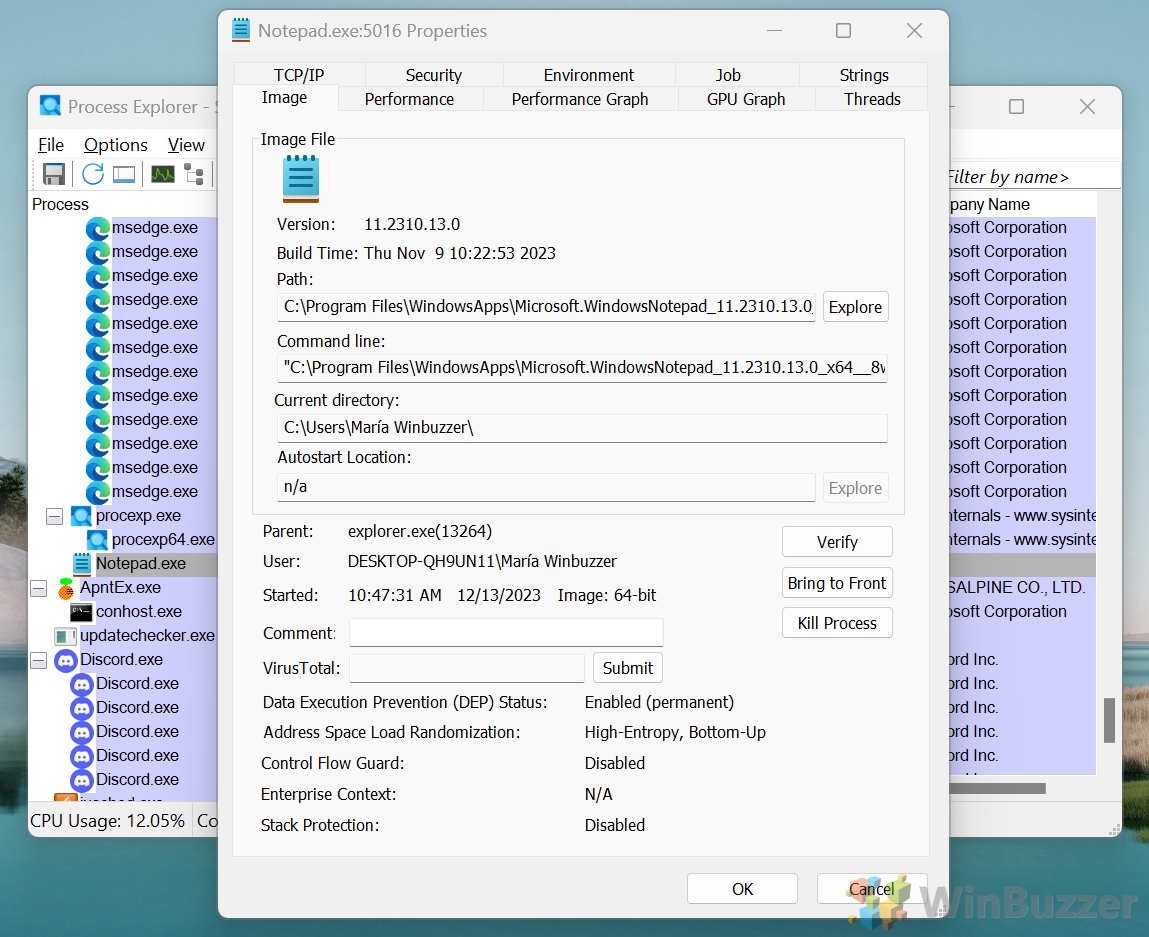This screenshot has height=937, width=1149.
Task: Open the System Information graph icon
Action: click(163, 174)
